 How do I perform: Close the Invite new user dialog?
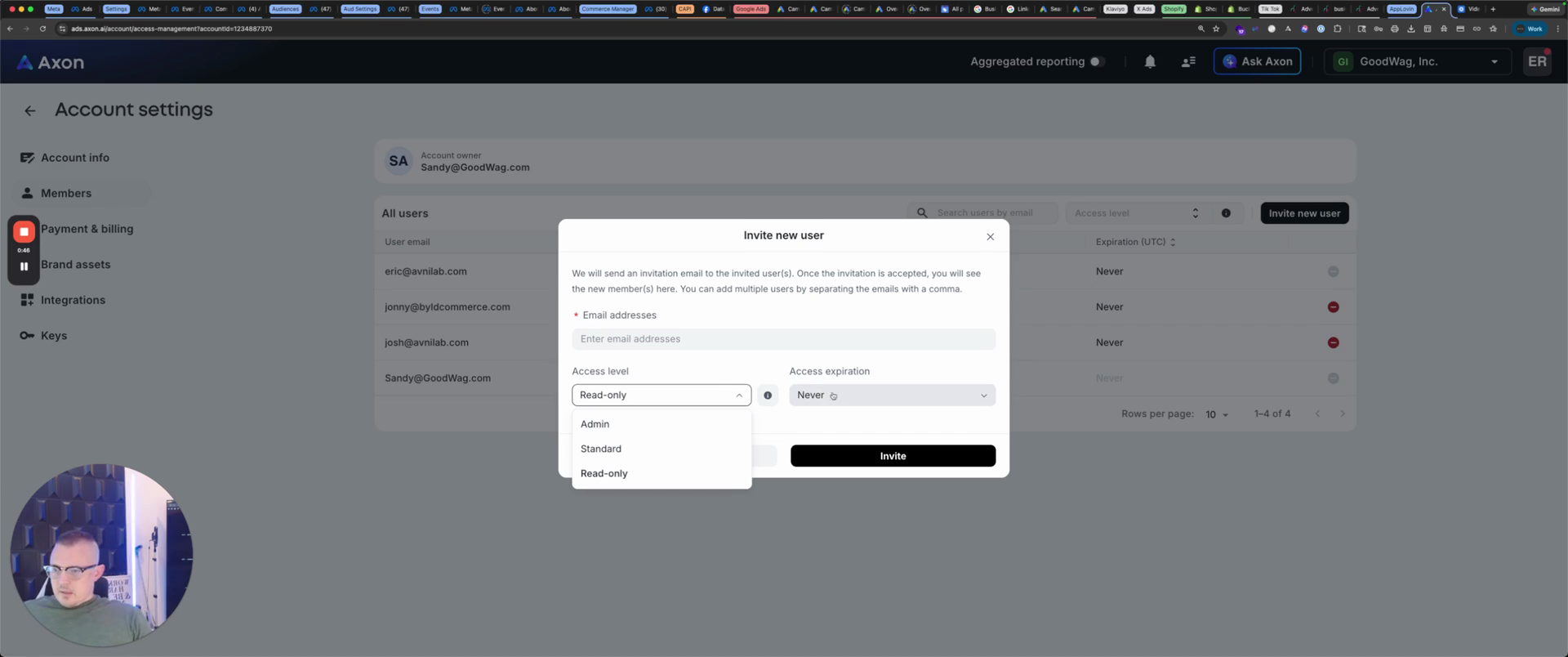[990, 237]
